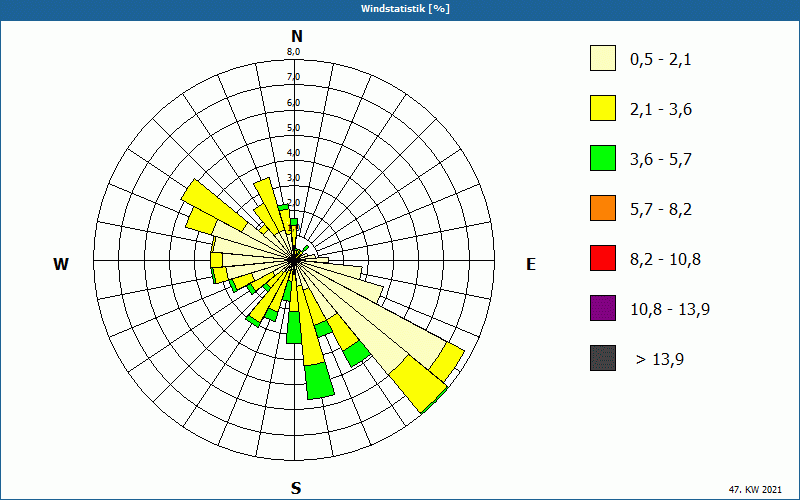The image size is (800, 500).
Task: Click the northwest yellow wind rose bar
Action: (x=214, y=204)
